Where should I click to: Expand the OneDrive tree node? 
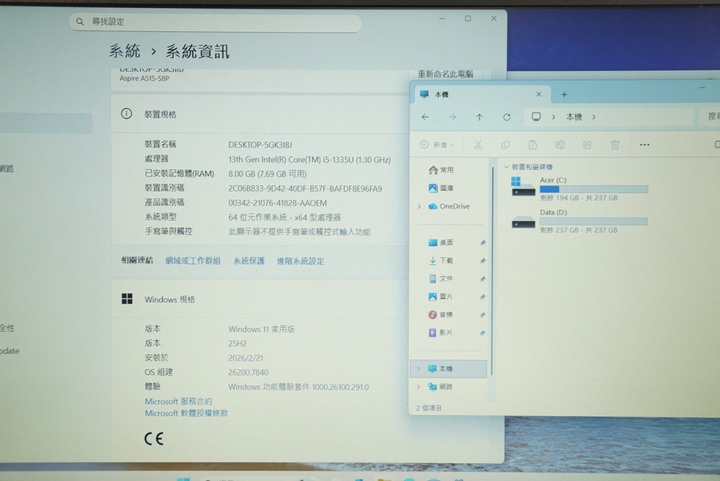pos(419,207)
